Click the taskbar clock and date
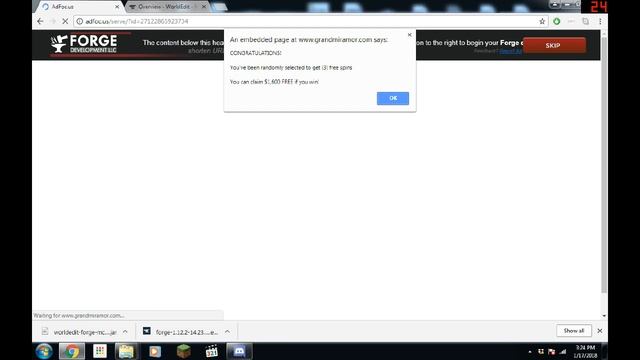Image resolution: width=640 pixels, height=360 pixels. [585, 351]
